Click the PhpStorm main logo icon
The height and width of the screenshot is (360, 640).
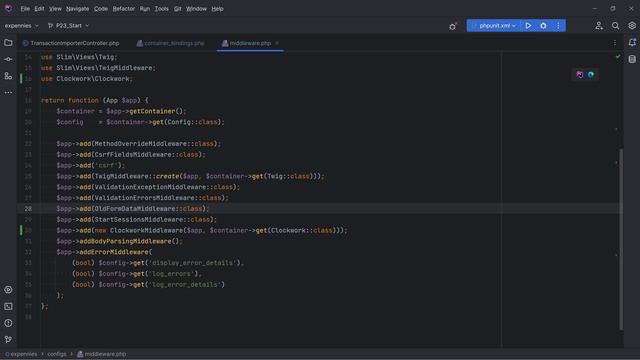(8, 8)
